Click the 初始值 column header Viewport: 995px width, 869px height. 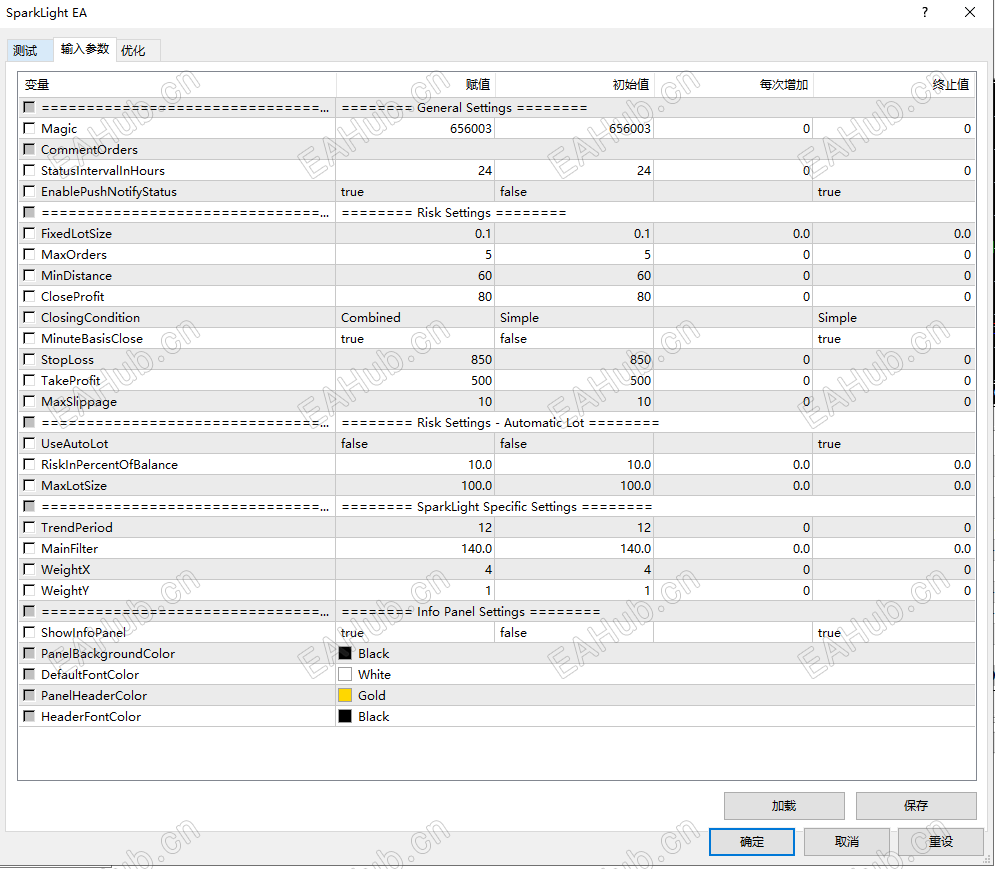pyautogui.click(x=574, y=84)
